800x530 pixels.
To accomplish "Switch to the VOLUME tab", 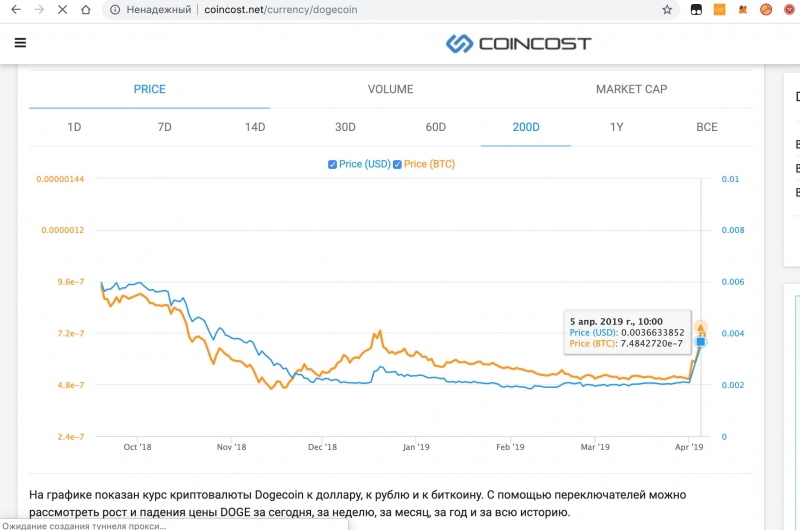I will [390, 89].
